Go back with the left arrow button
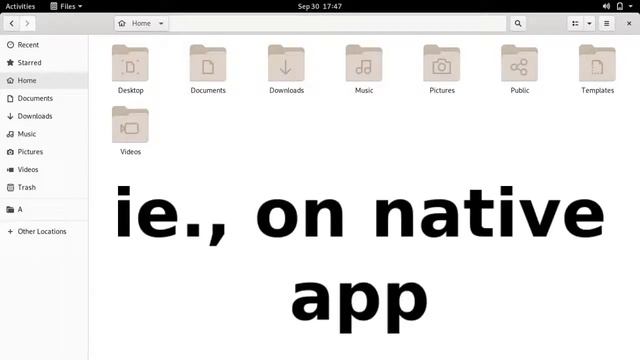Image resolution: width=640 pixels, height=360 pixels. [x=12, y=24]
